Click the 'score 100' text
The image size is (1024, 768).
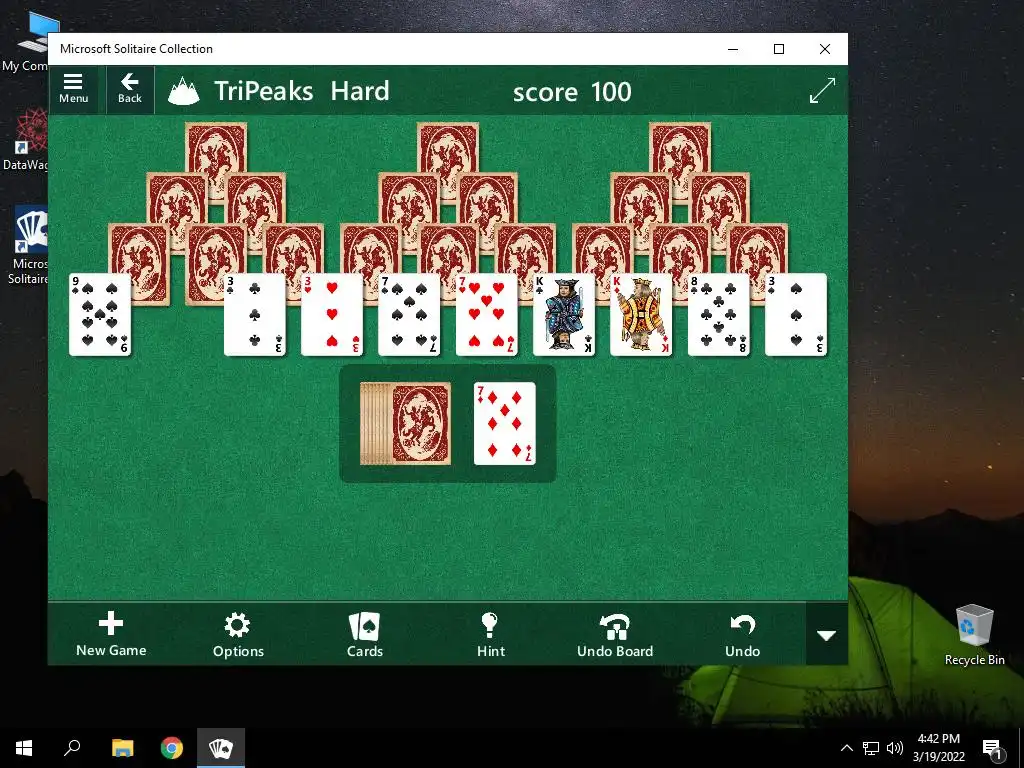click(572, 92)
